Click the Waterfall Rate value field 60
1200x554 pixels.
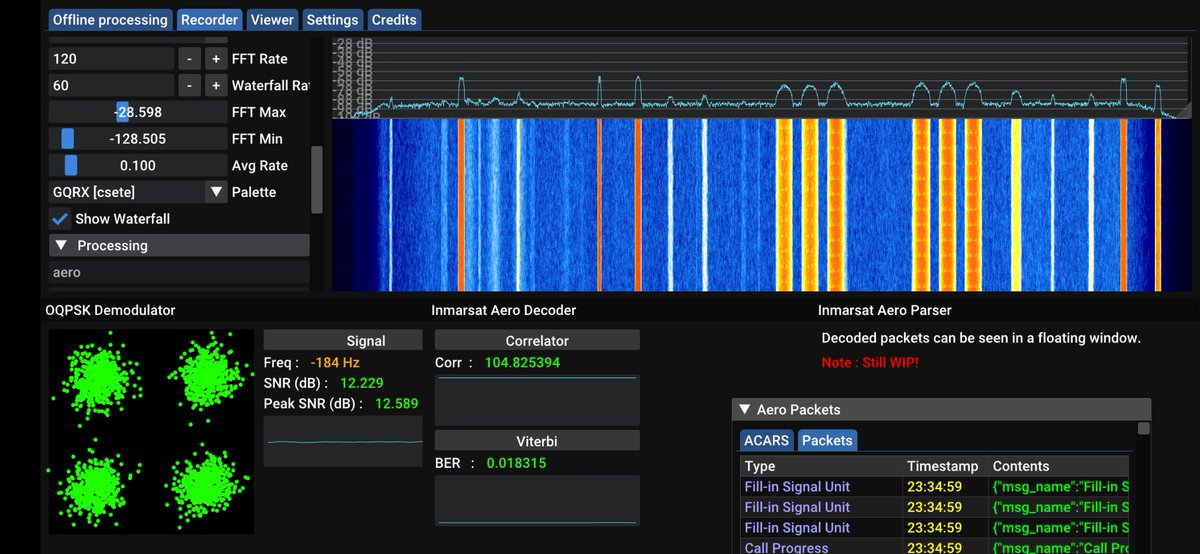point(111,86)
